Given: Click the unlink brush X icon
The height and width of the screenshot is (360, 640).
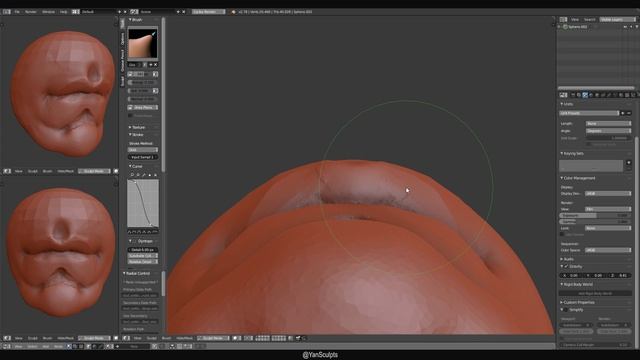Looking at the screenshot, I should tap(156, 65).
